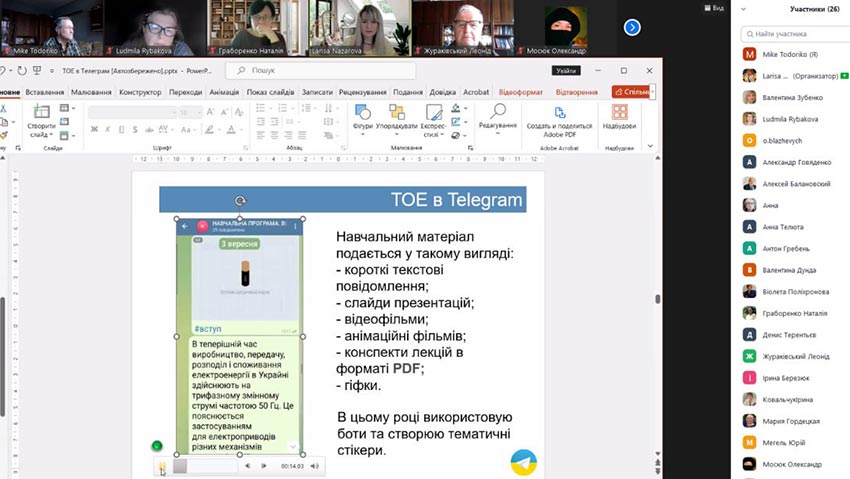Image resolution: width=850 pixels, height=479 pixels.
Task: Toggle justify text alignment
Action: pos(301,135)
